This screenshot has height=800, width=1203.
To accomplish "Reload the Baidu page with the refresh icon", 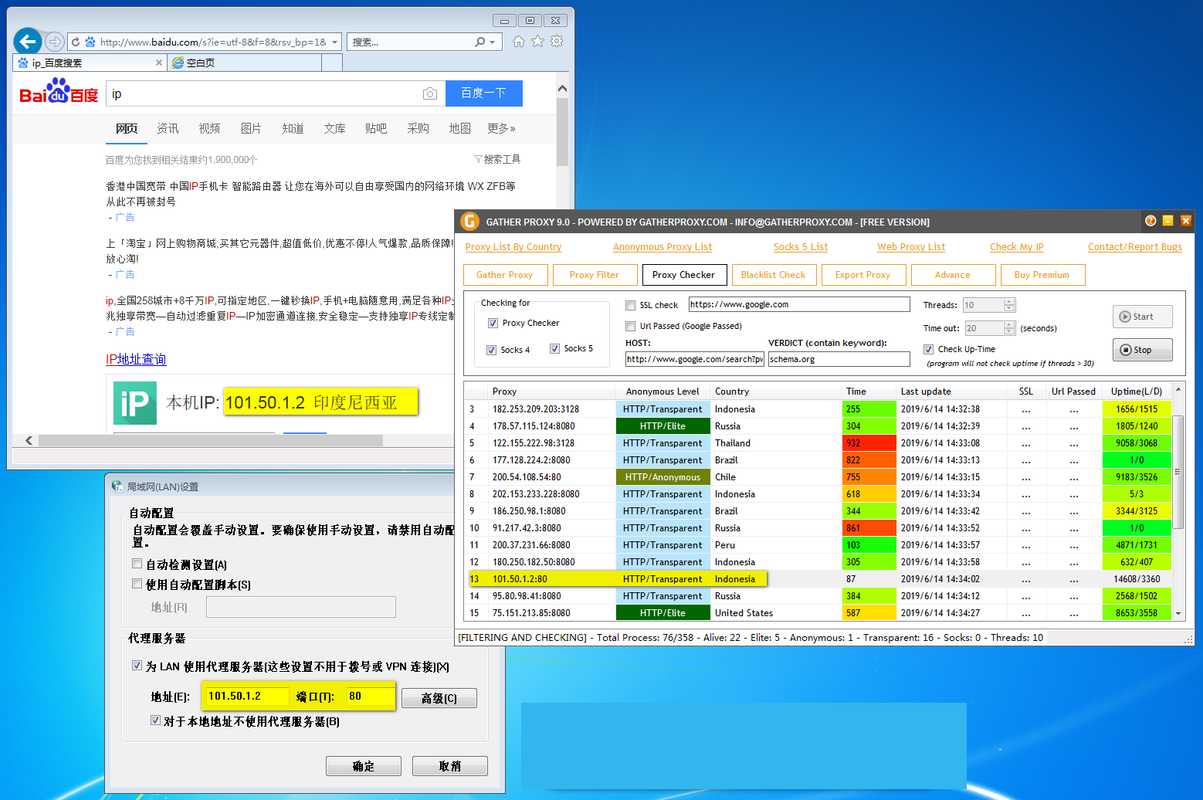I will pyautogui.click(x=73, y=42).
